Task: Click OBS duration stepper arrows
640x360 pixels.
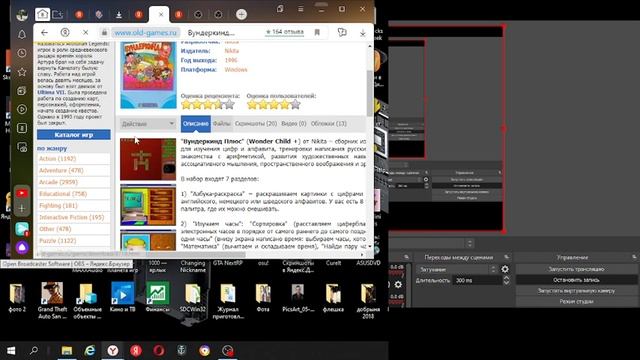Action: (506, 280)
